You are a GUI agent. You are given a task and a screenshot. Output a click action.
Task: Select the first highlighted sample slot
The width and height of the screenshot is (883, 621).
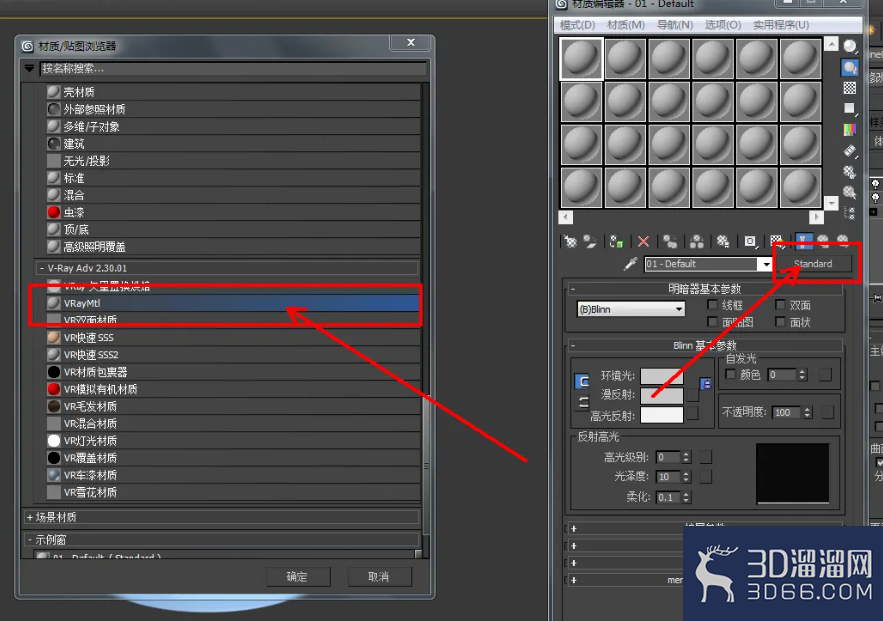click(581, 59)
